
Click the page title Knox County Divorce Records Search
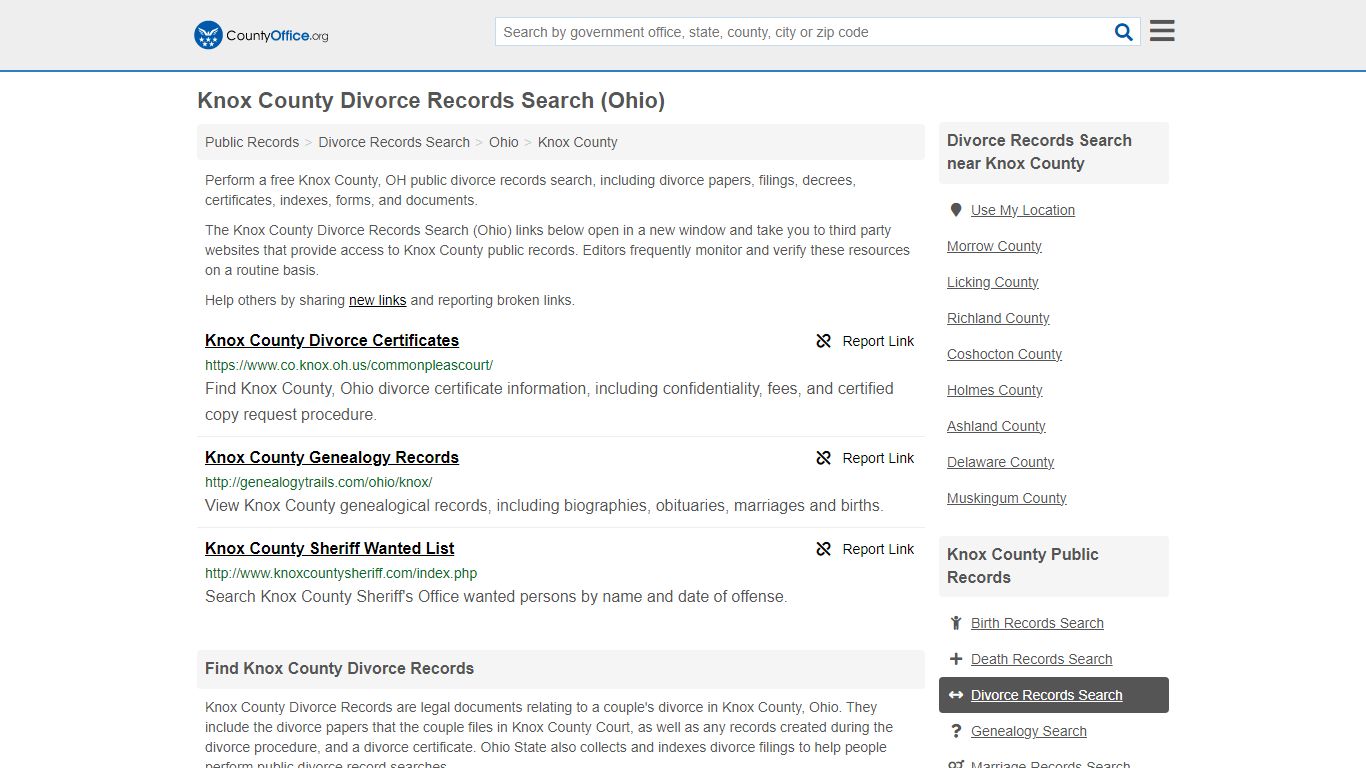pos(431,101)
